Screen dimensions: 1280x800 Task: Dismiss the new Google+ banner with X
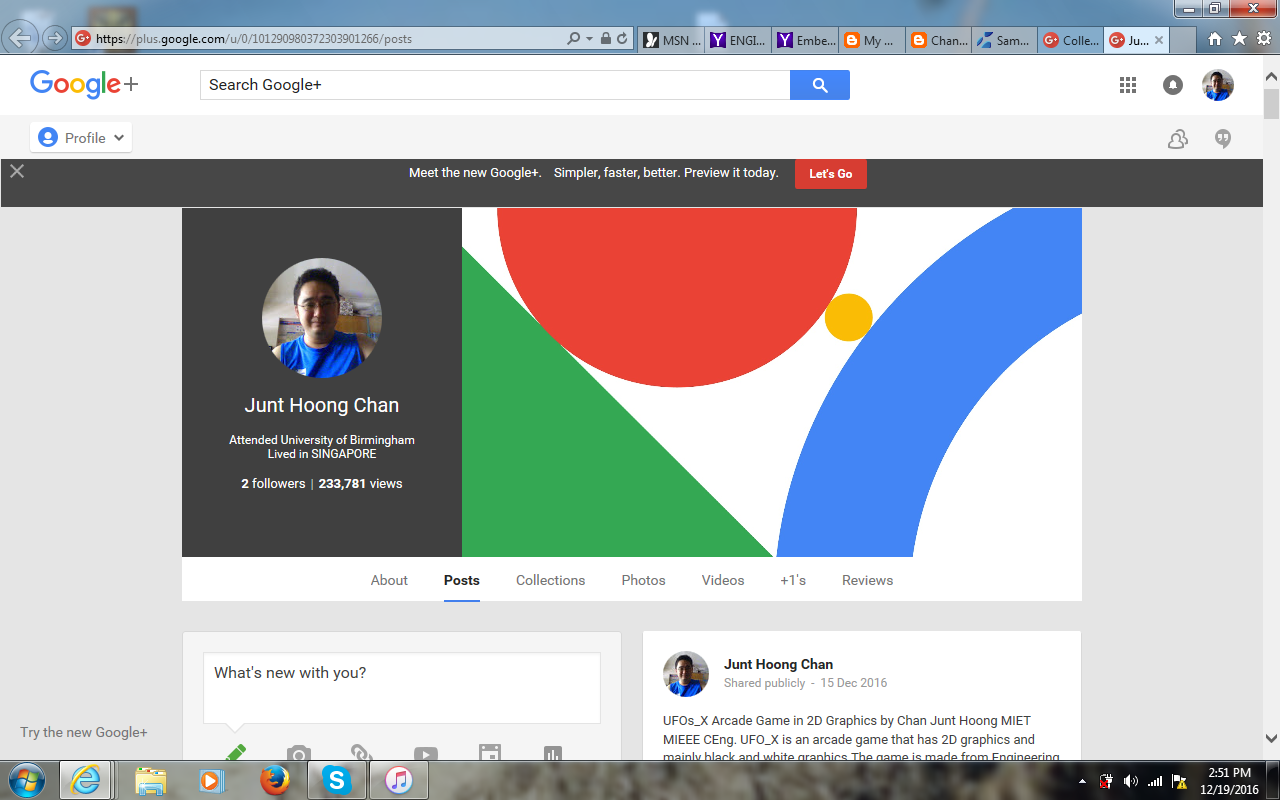(x=17, y=171)
